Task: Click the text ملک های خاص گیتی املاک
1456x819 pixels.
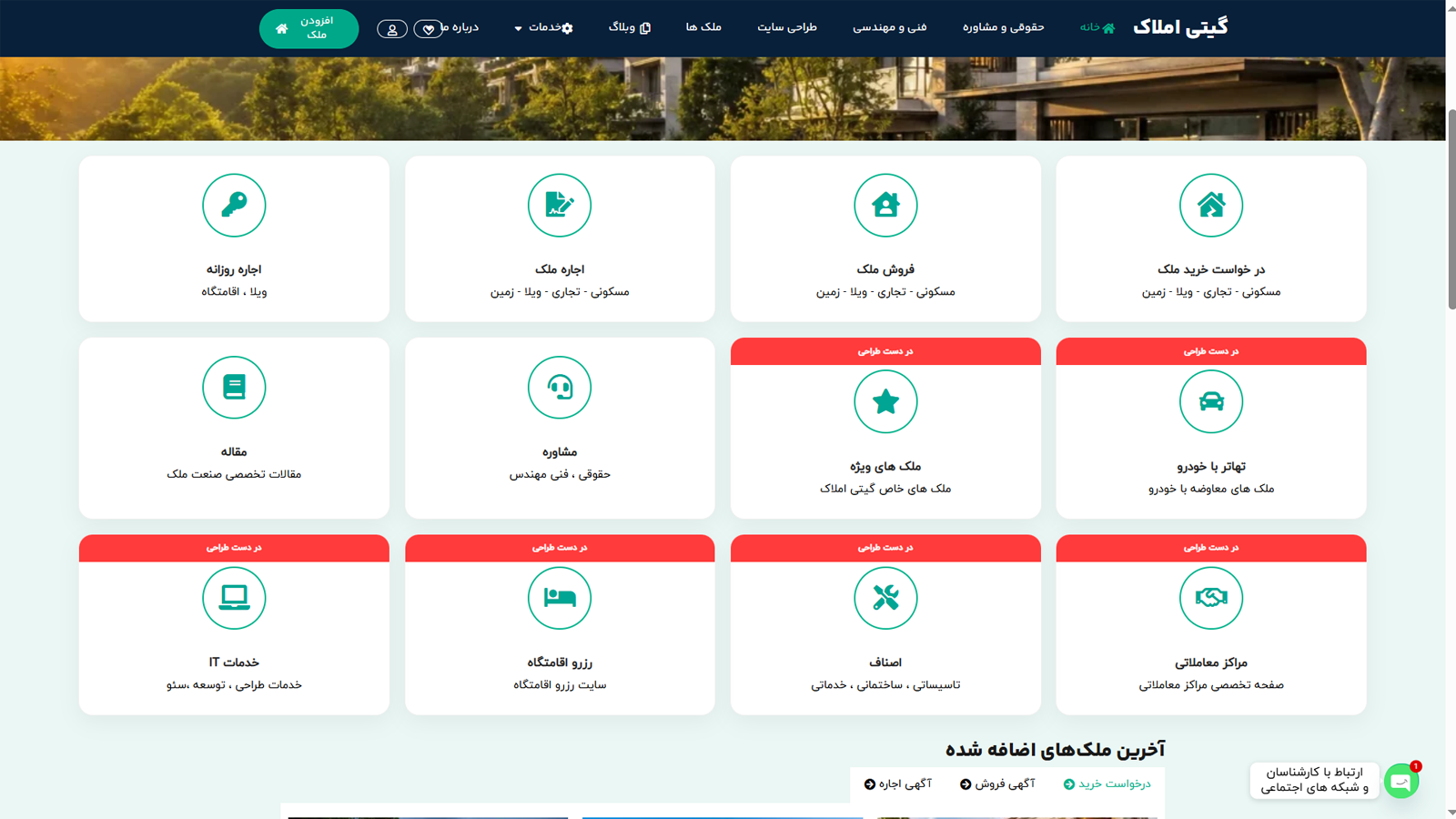Action: pyautogui.click(x=885, y=489)
